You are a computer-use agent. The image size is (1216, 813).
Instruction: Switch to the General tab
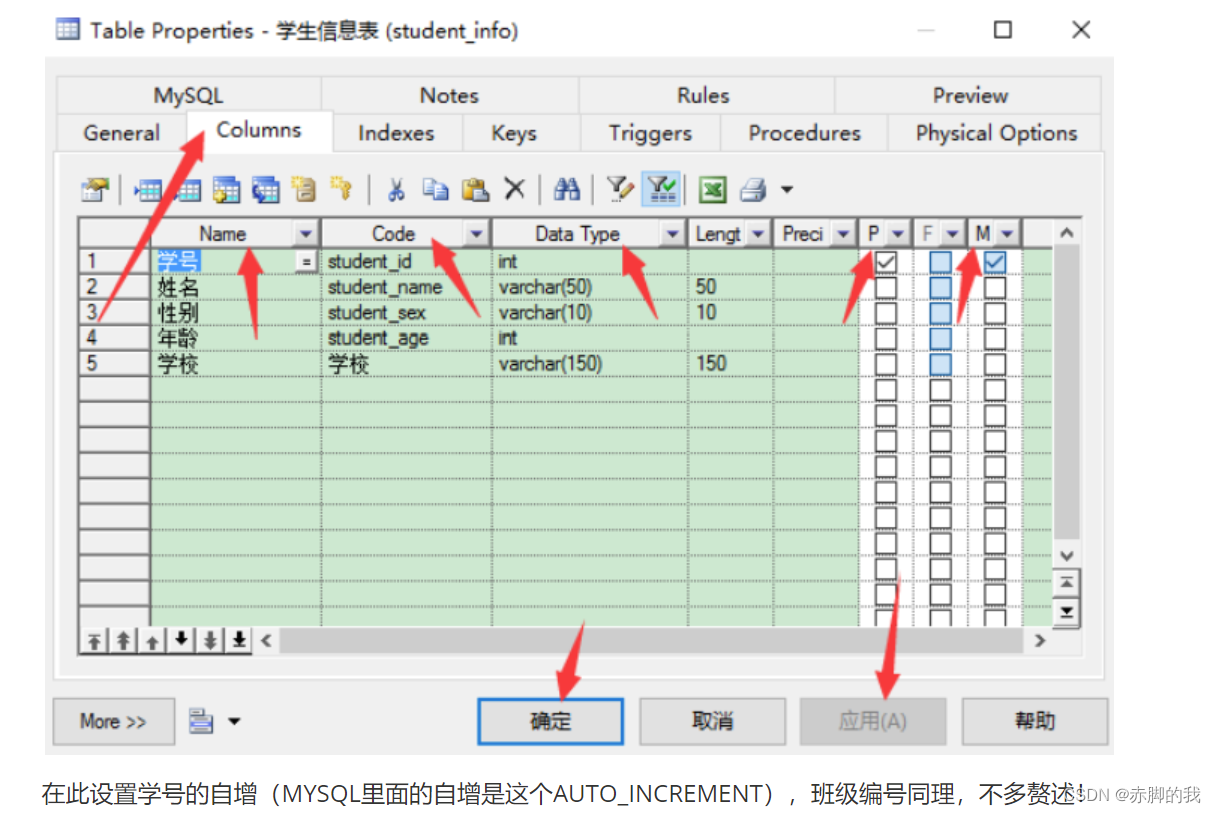click(122, 133)
